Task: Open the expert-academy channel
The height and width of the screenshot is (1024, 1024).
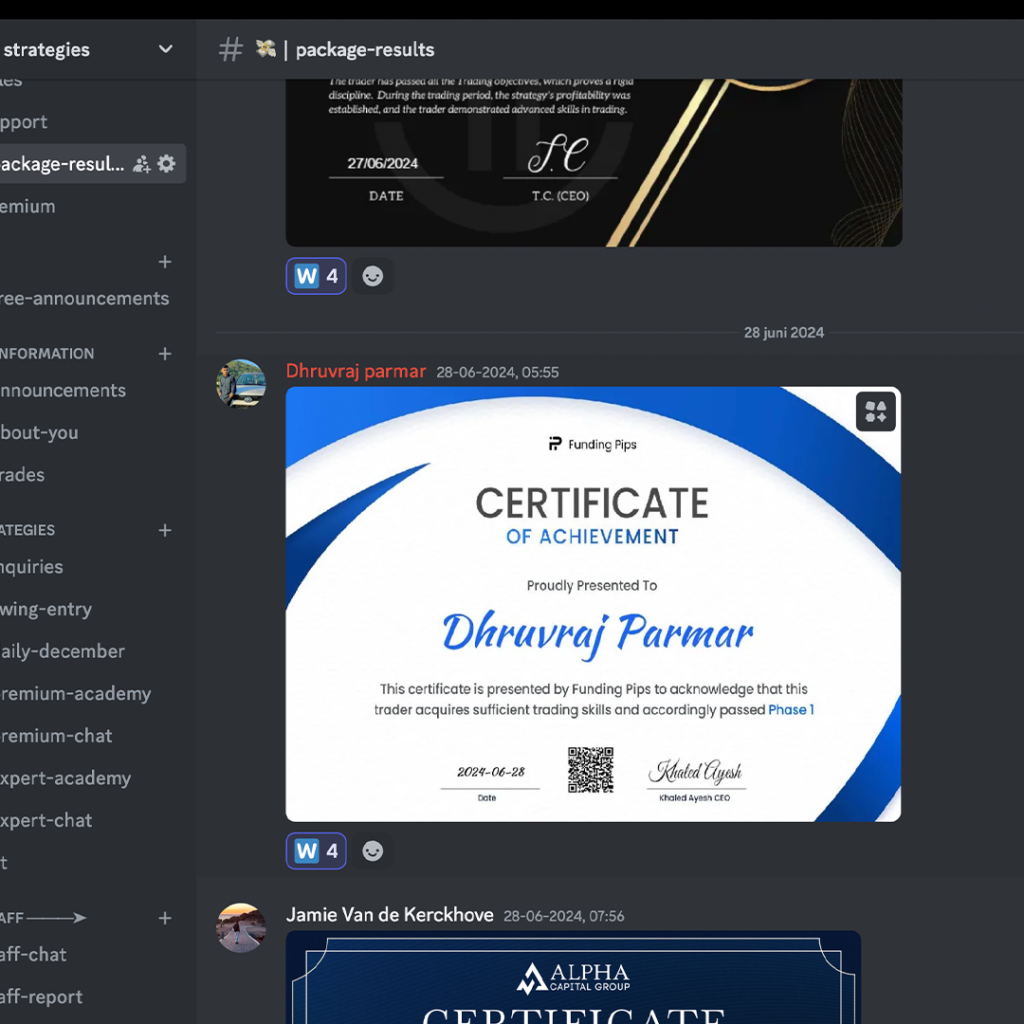Action: pos(65,778)
